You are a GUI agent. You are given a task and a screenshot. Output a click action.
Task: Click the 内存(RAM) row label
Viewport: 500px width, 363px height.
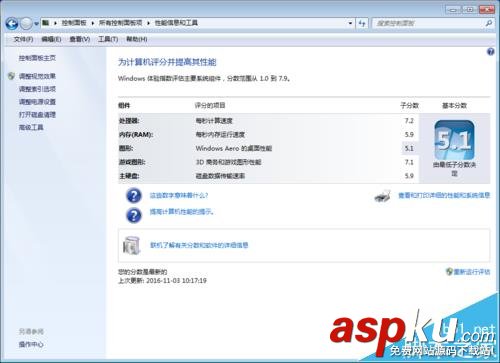[136, 135]
